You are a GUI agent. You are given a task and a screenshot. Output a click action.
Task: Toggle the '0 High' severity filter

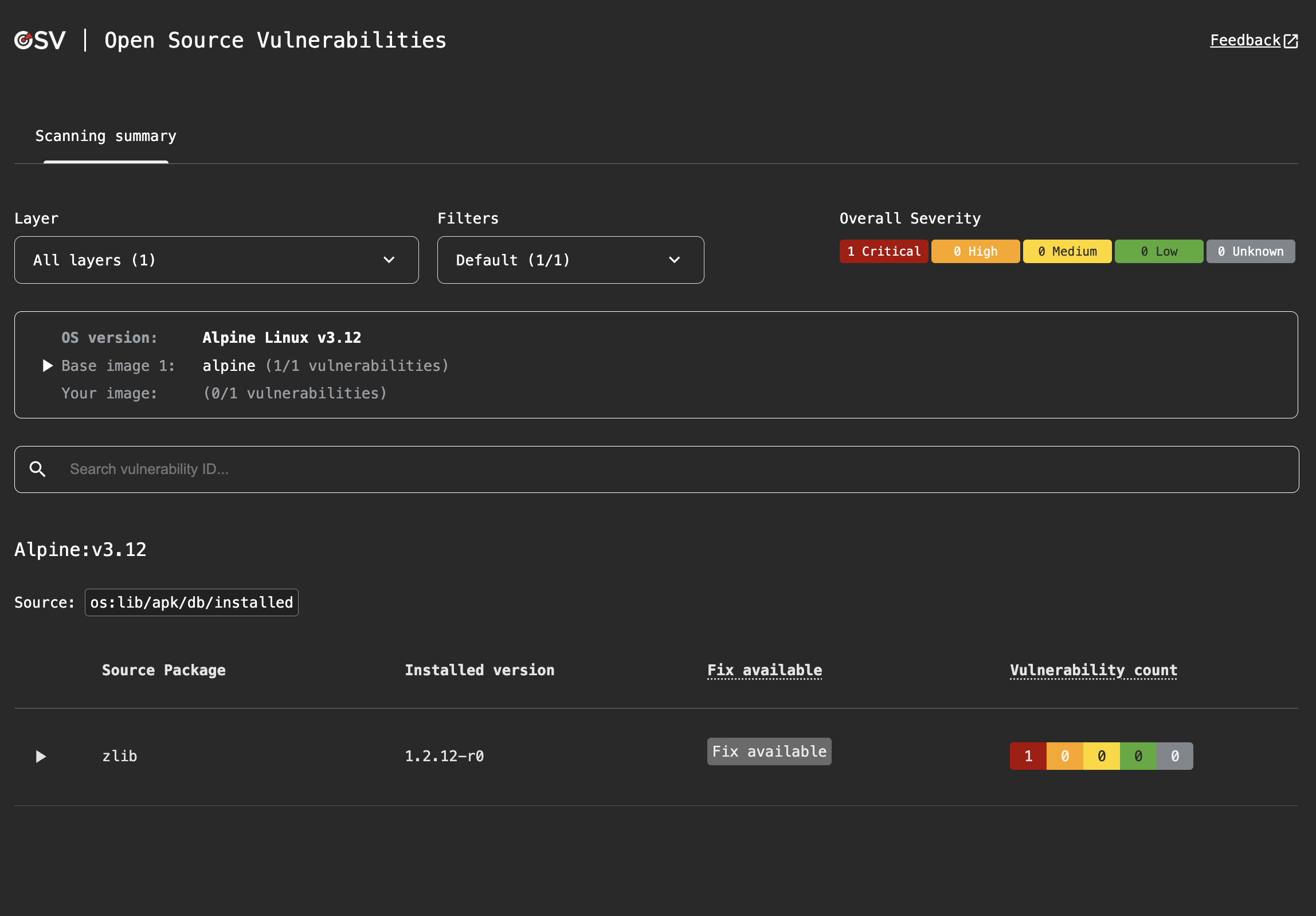(975, 251)
